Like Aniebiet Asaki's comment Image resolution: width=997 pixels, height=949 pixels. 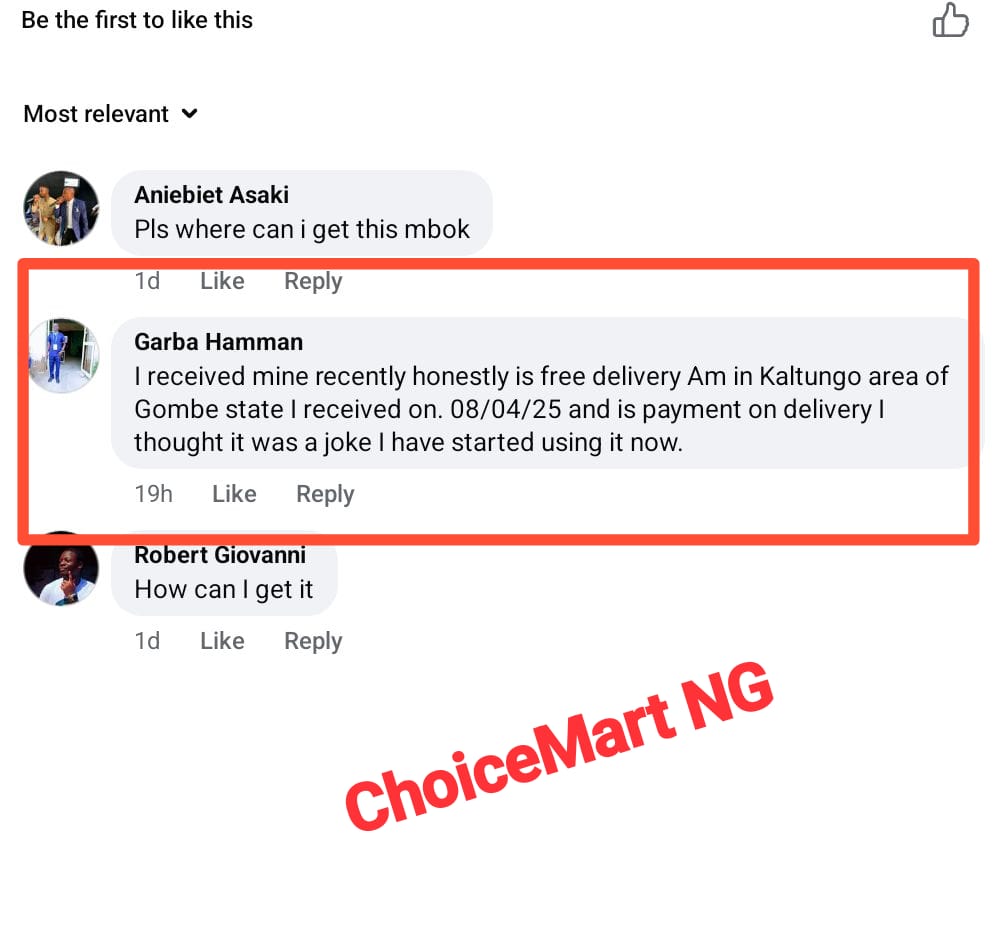[221, 281]
